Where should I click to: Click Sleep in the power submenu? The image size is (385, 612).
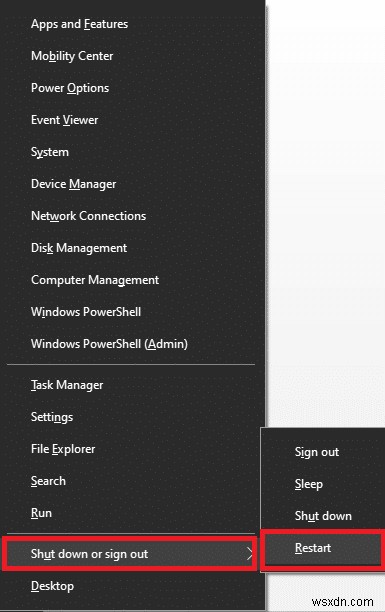(308, 484)
